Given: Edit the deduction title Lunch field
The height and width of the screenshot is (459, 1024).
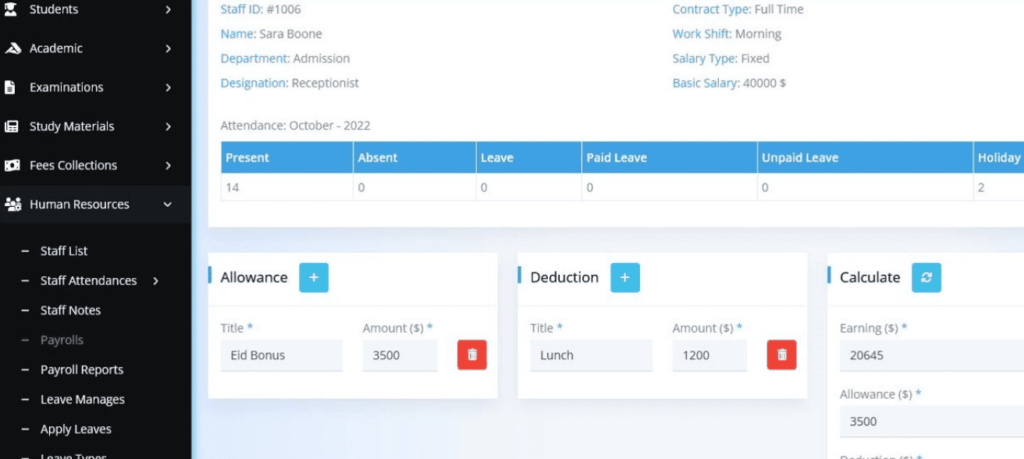Looking at the screenshot, I should [591, 355].
